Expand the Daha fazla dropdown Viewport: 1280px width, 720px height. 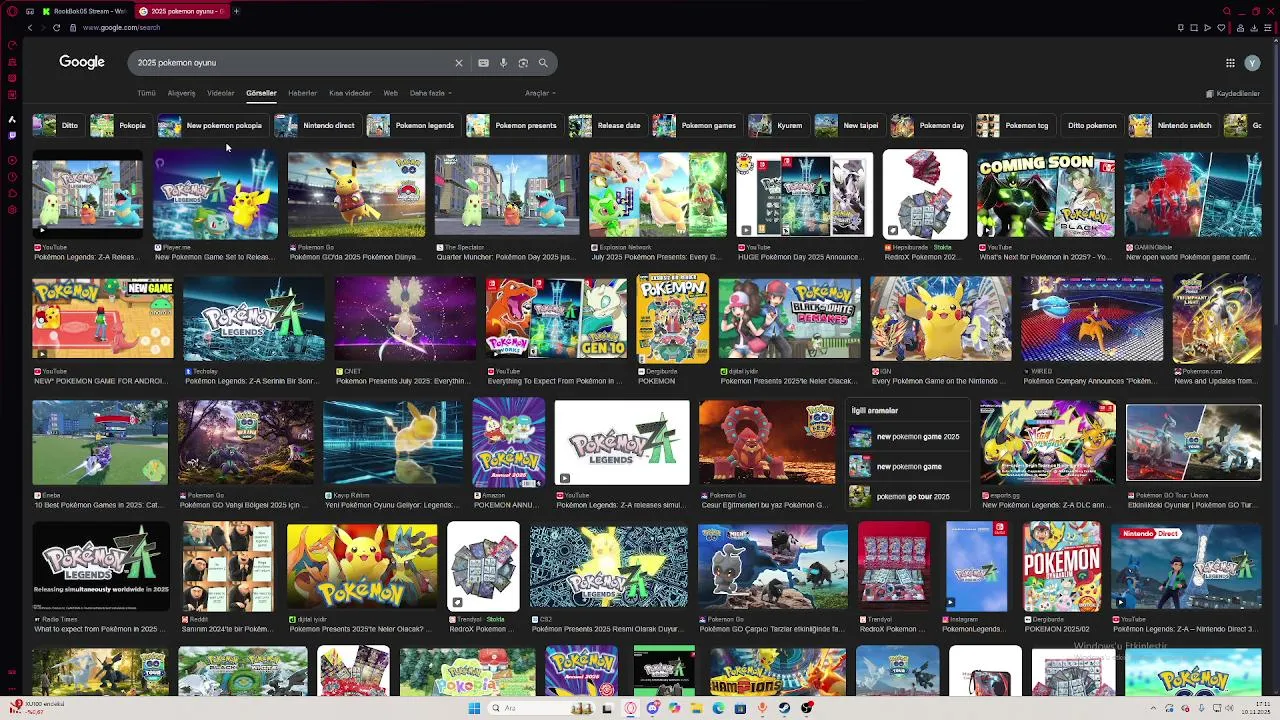coord(431,93)
